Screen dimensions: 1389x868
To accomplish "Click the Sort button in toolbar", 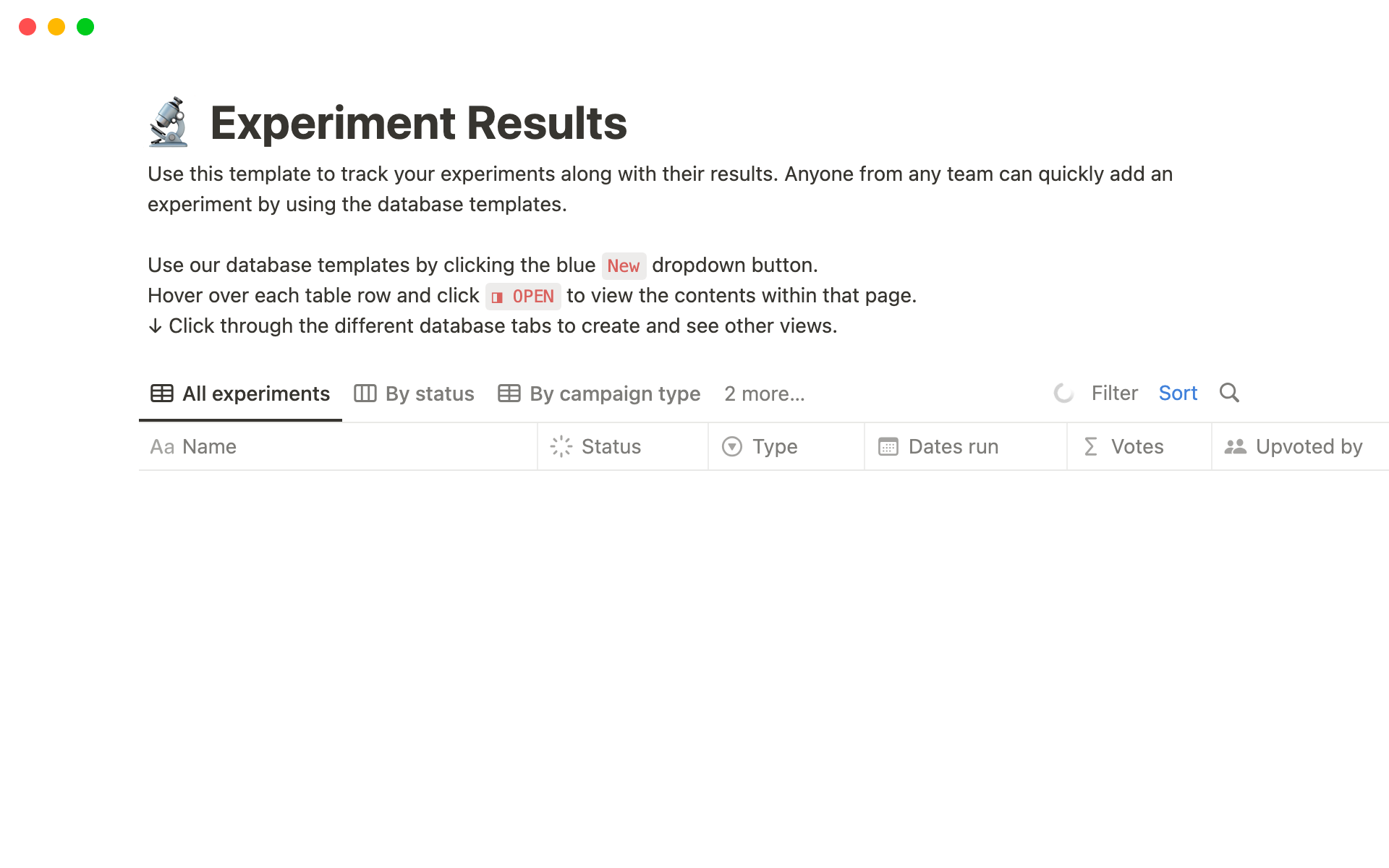I will [1179, 393].
